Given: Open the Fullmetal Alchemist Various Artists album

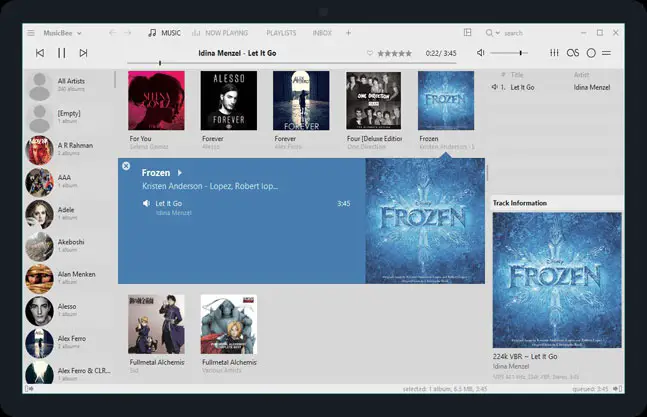Looking at the screenshot, I should click(x=229, y=325).
